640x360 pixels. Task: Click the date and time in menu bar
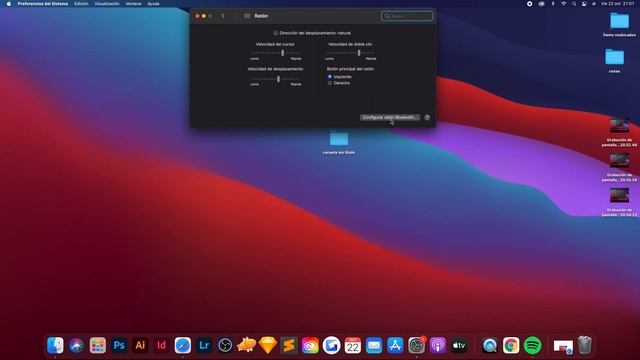[618, 4]
